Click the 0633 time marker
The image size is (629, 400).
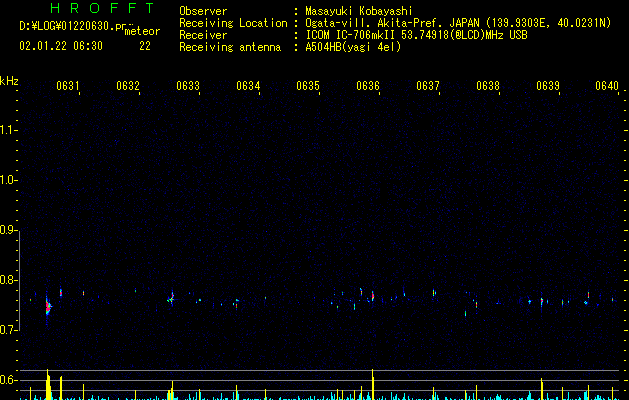pyautogui.click(x=188, y=85)
